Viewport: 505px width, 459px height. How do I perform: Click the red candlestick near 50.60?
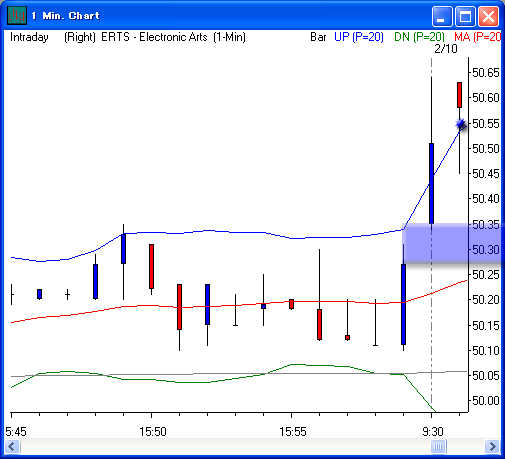(x=459, y=95)
